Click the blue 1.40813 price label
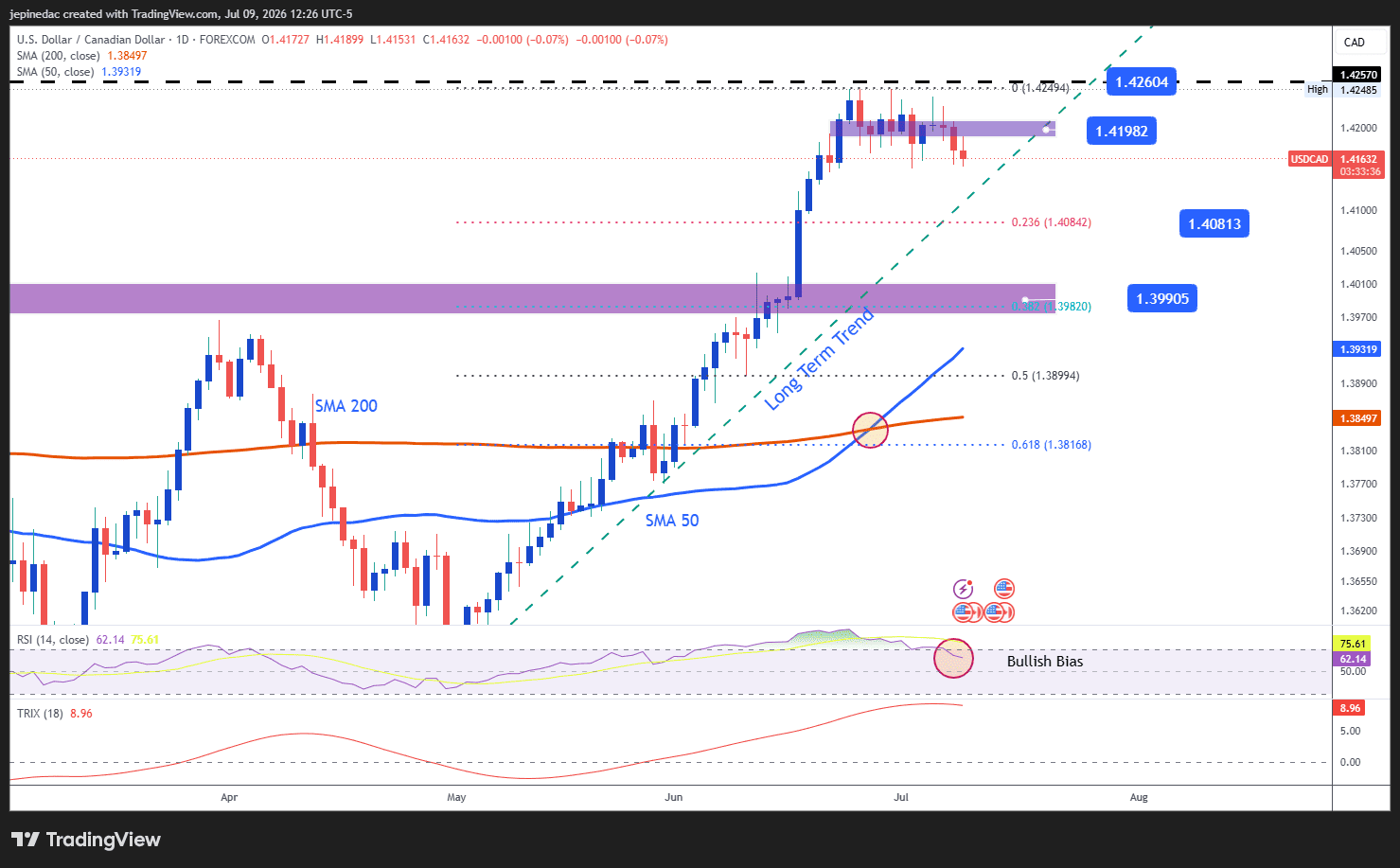This screenshot has width=1400, height=868. (x=1214, y=224)
